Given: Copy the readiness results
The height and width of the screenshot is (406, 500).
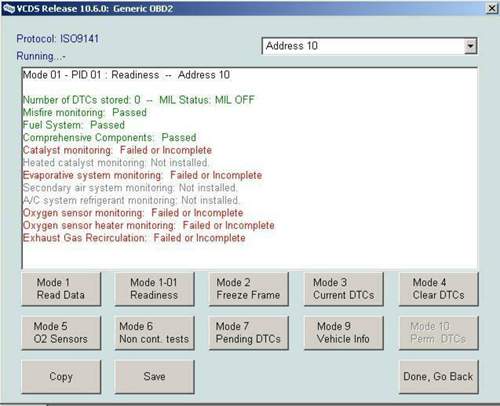Looking at the screenshot, I should click(61, 377).
